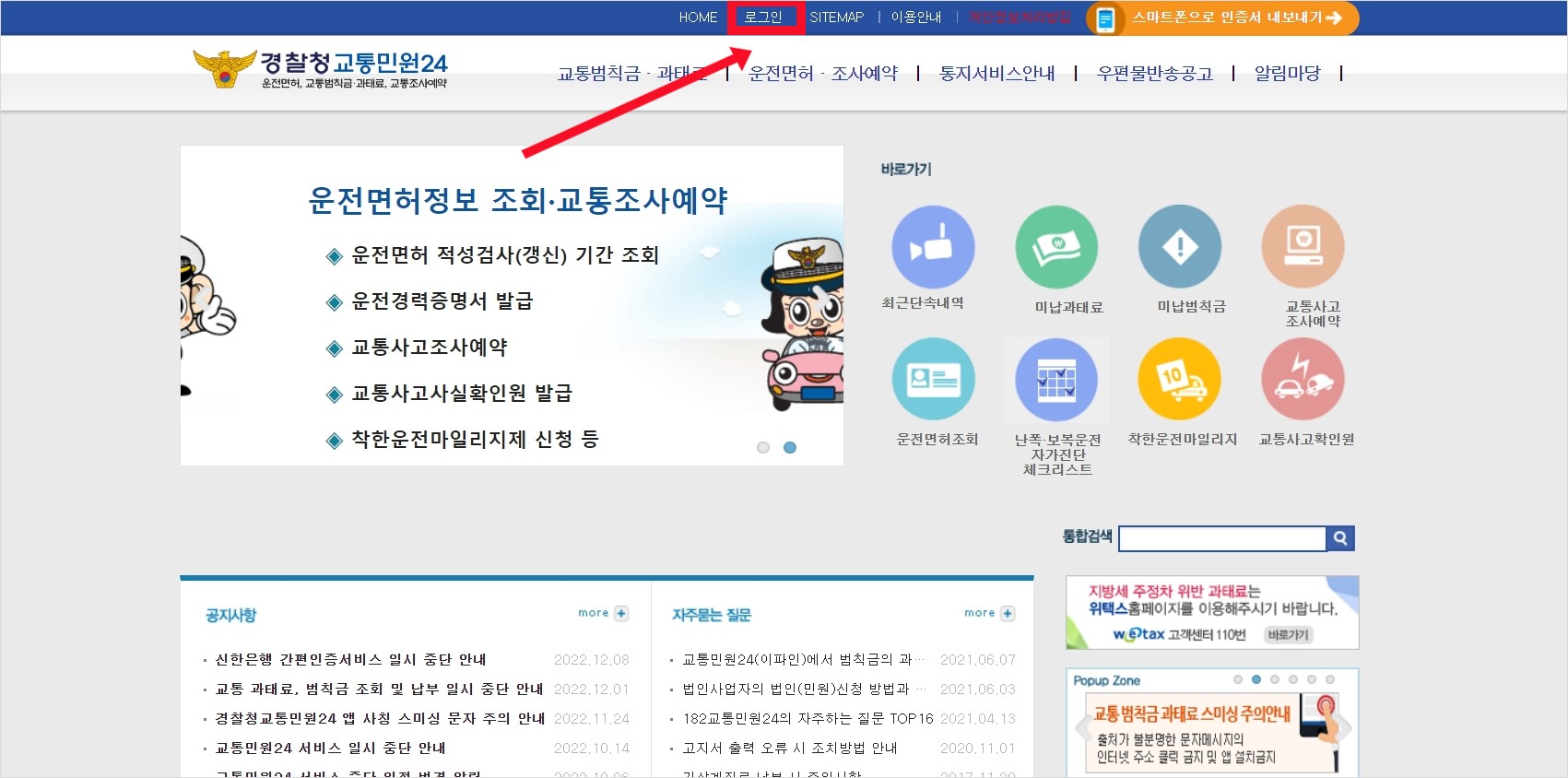
Task: Open the 교통사고 조사예약 icon
Action: 1303,247
